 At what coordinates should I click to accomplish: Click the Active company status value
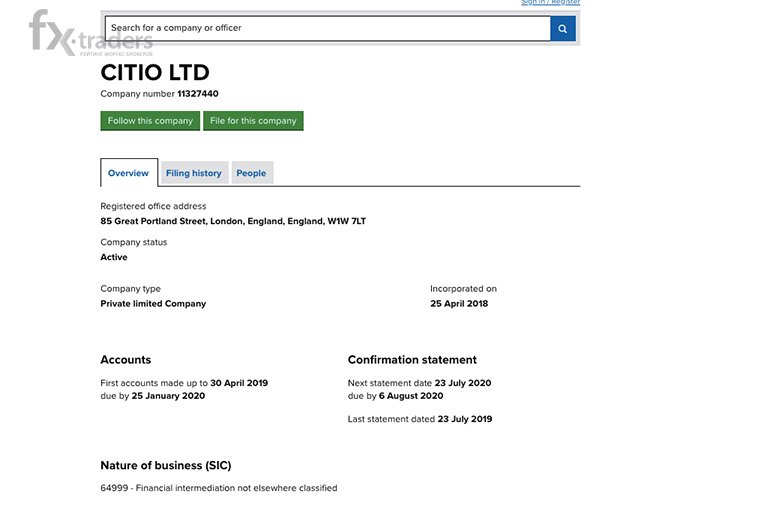(x=114, y=257)
